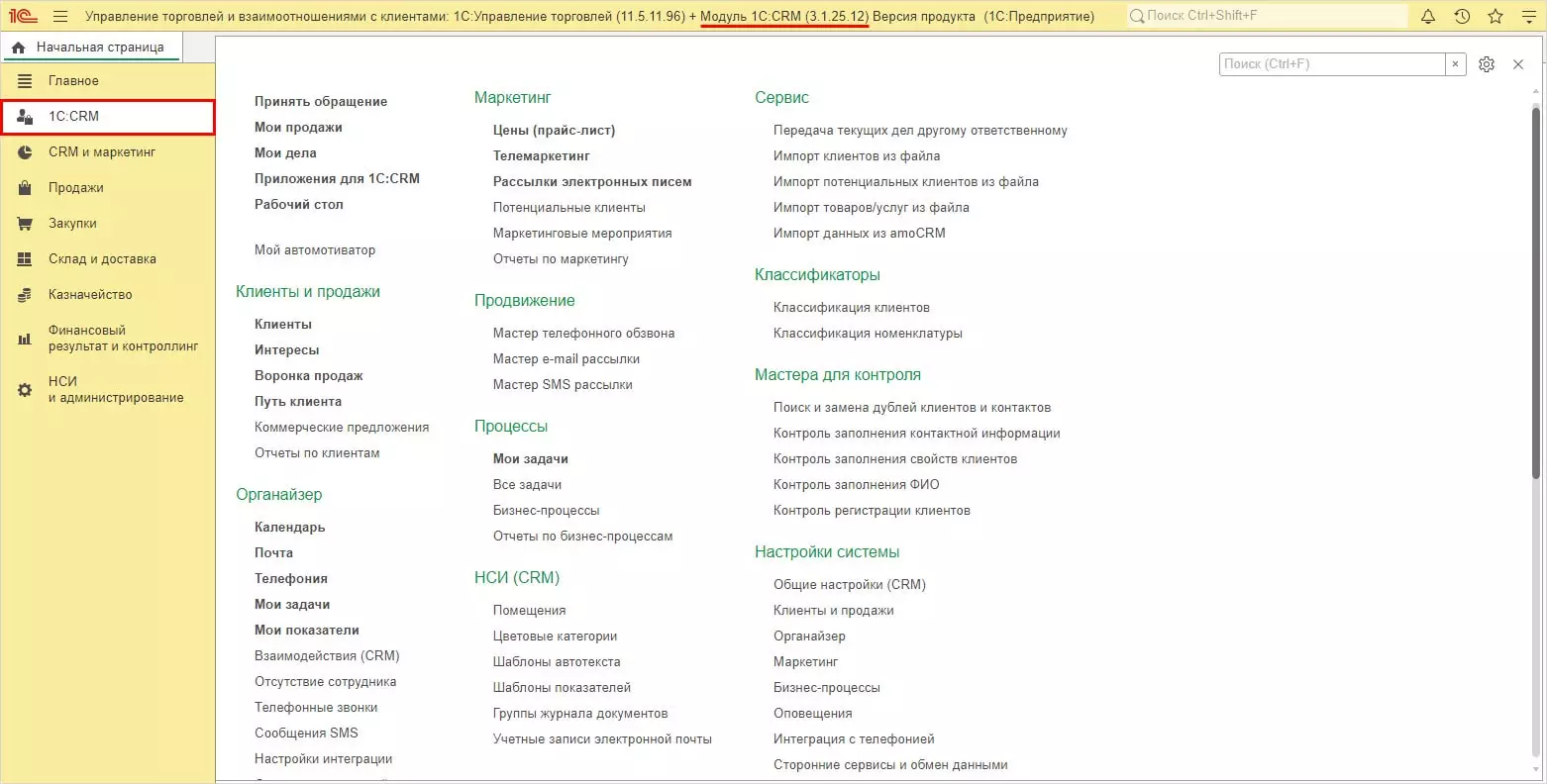This screenshot has height=784, width=1547.
Task: Open Оповещения settings
Action: coord(813,714)
